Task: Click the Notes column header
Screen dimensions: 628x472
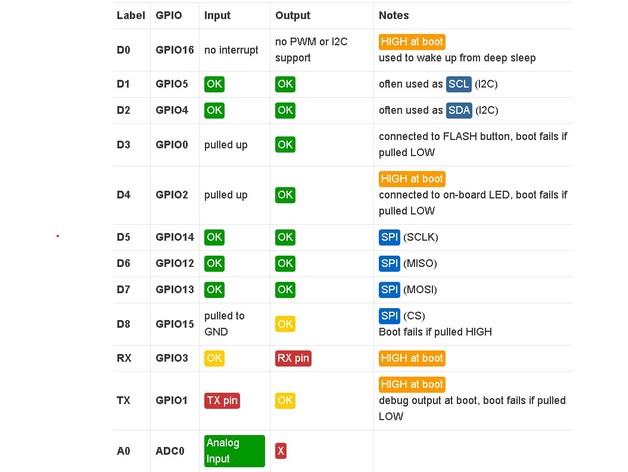Action: (393, 16)
